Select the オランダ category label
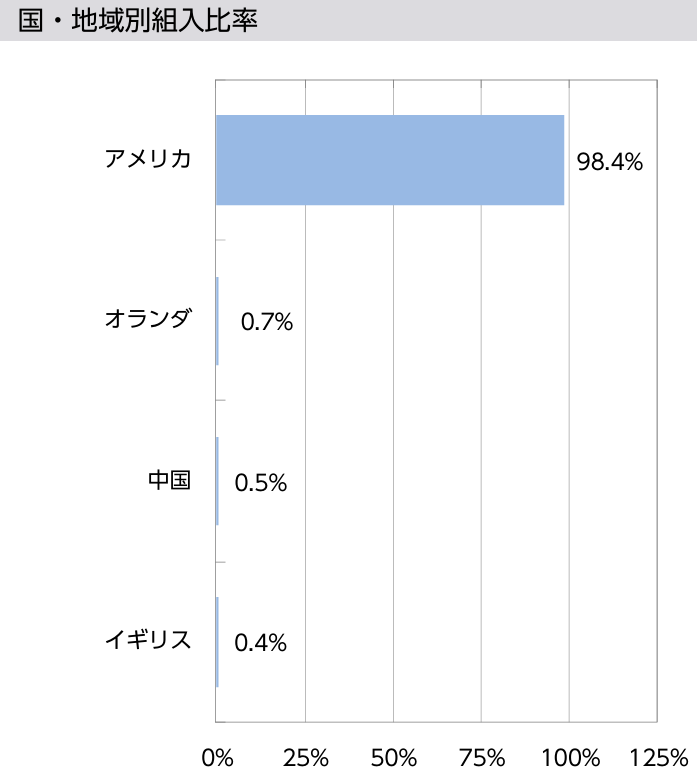 click(147, 321)
